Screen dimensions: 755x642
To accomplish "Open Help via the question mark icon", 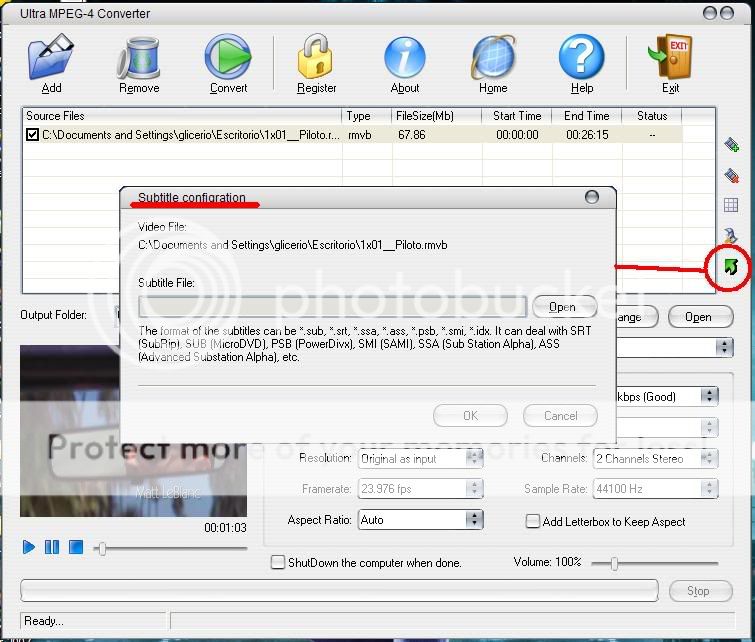I will pos(582,58).
